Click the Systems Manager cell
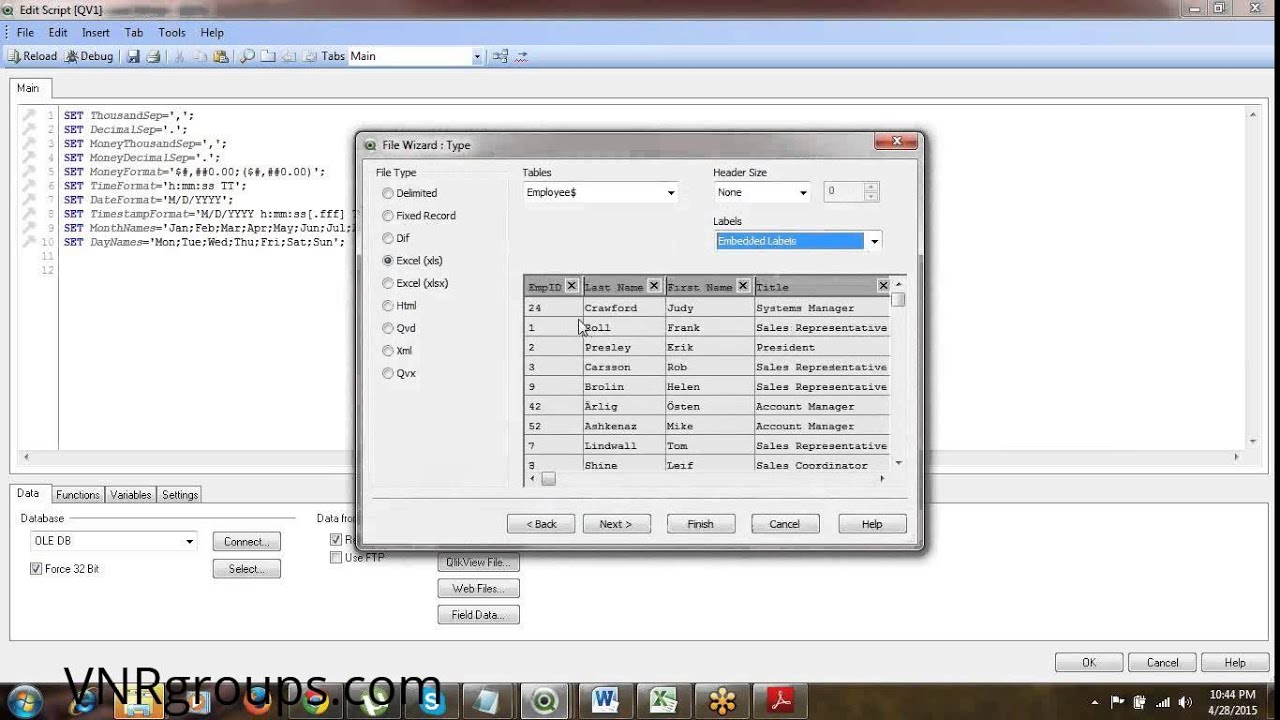This screenshot has width=1280, height=720. pyautogui.click(x=822, y=308)
